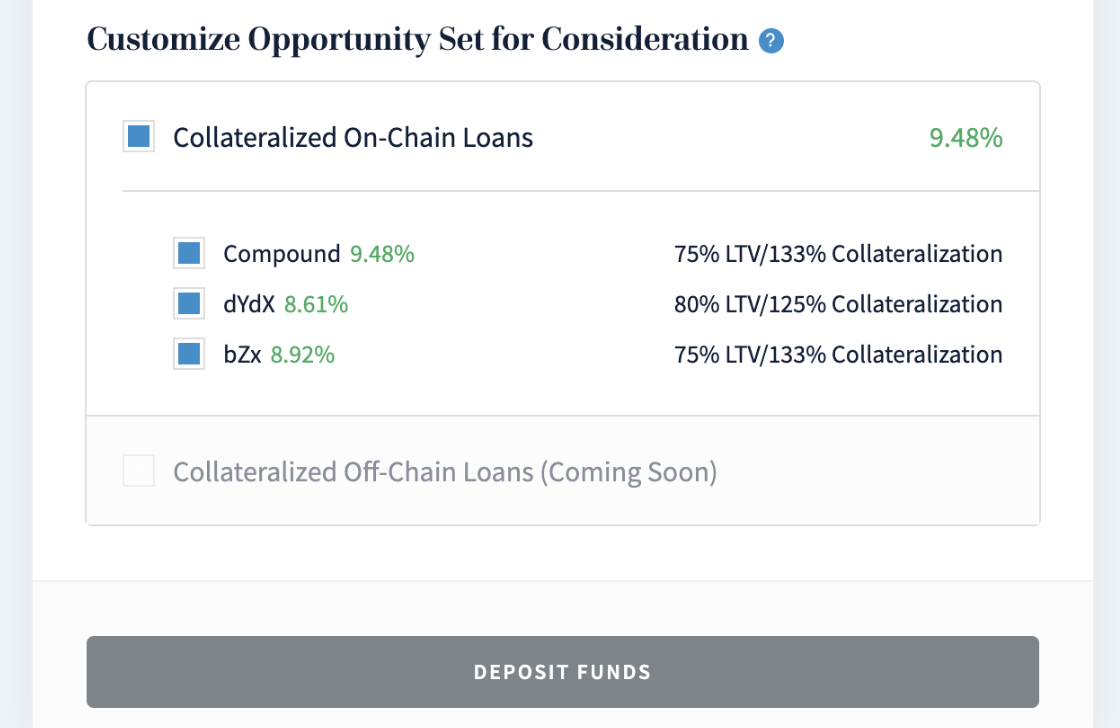This screenshot has width=1120, height=728.
Task: Click the dYdX label text
Action: tap(249, 304)
